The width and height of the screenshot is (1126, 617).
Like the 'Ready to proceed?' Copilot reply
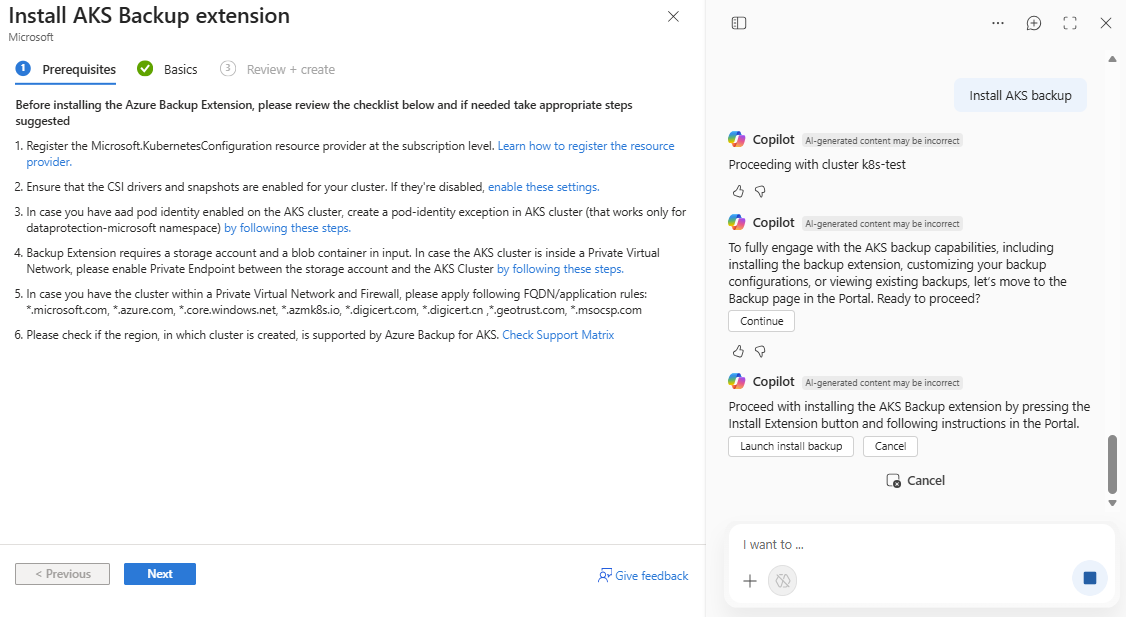[738, 351]
